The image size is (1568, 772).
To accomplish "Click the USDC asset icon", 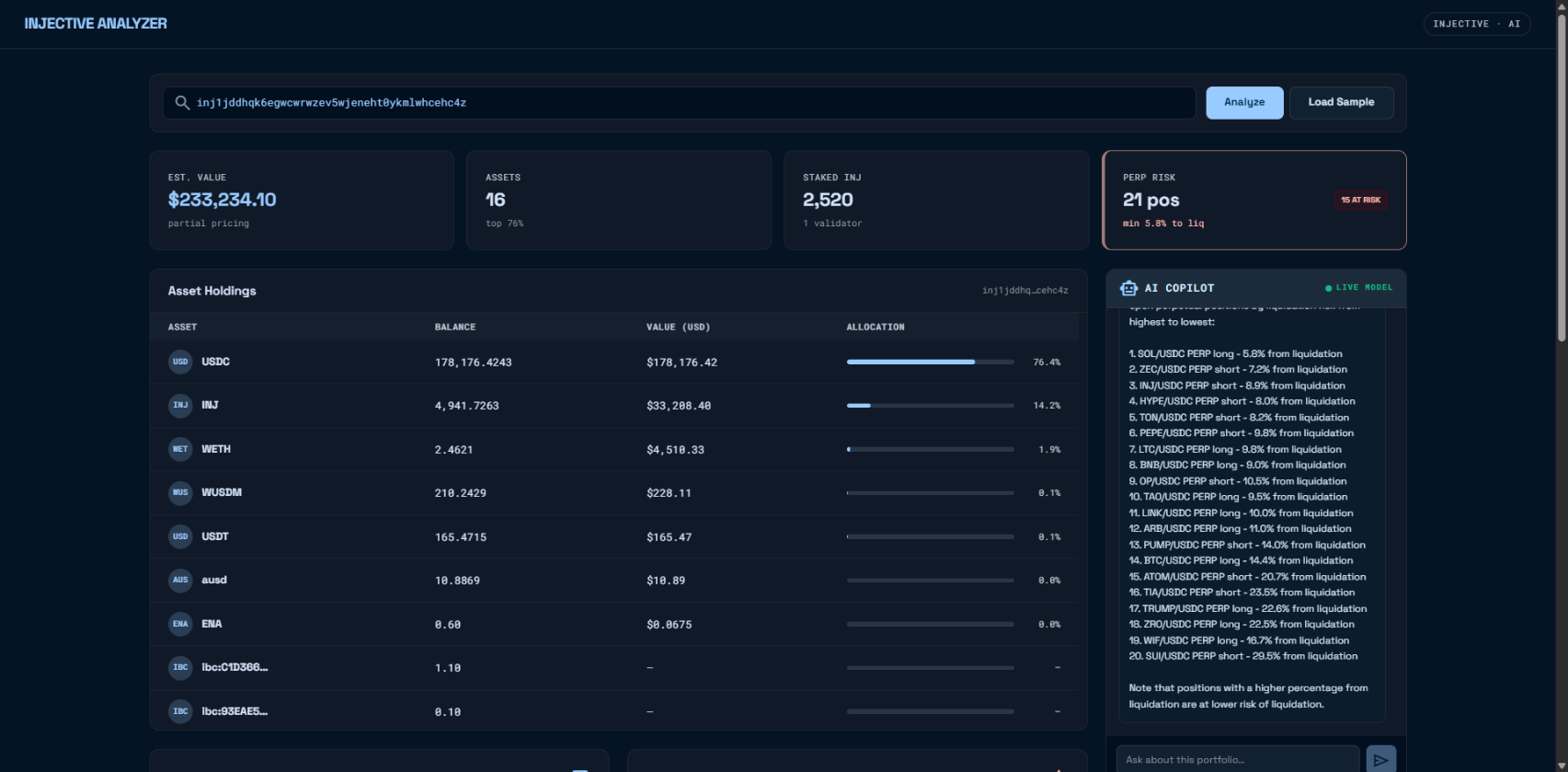I will click(180, 362).
